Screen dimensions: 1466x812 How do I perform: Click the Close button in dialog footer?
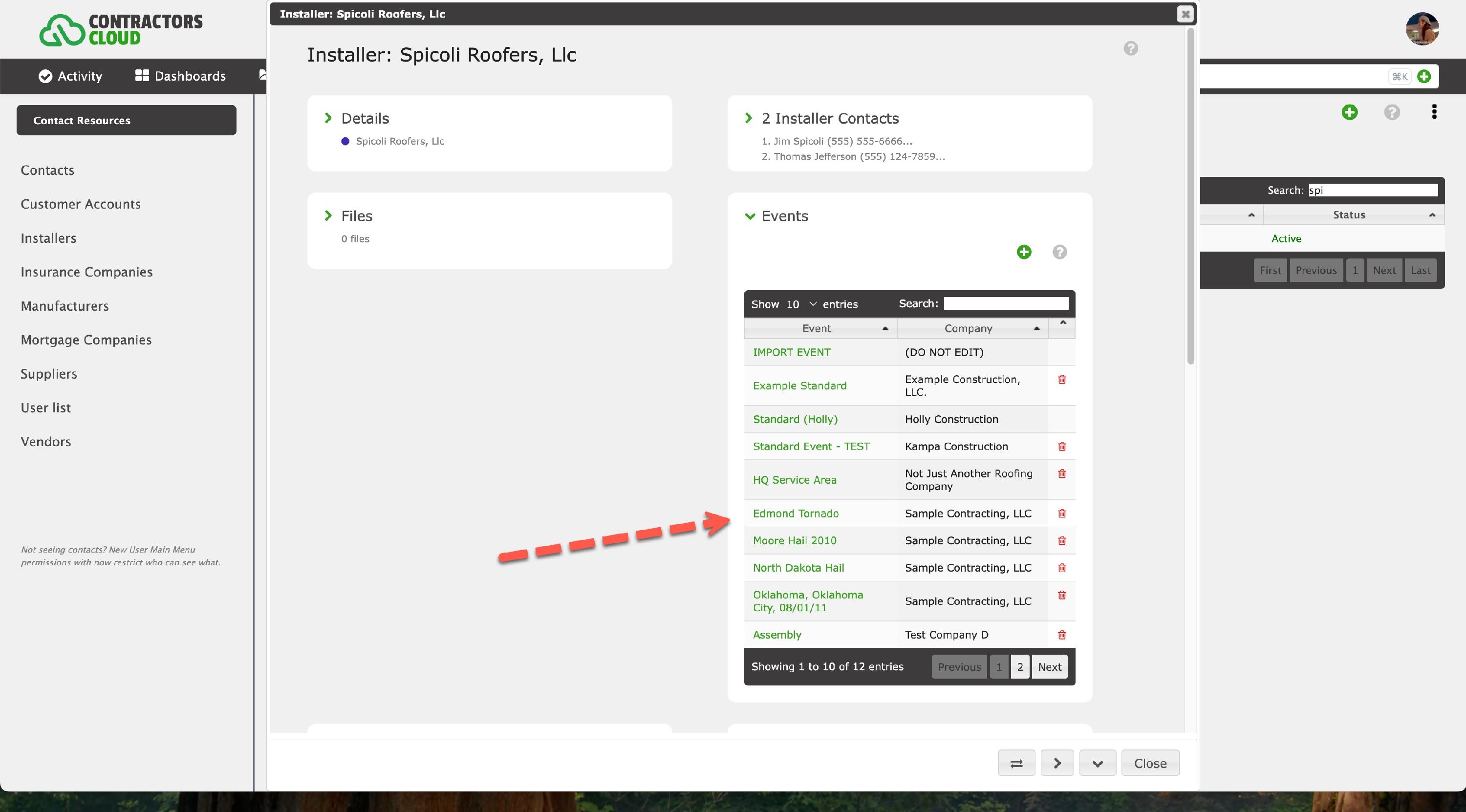coord(1150,763)
